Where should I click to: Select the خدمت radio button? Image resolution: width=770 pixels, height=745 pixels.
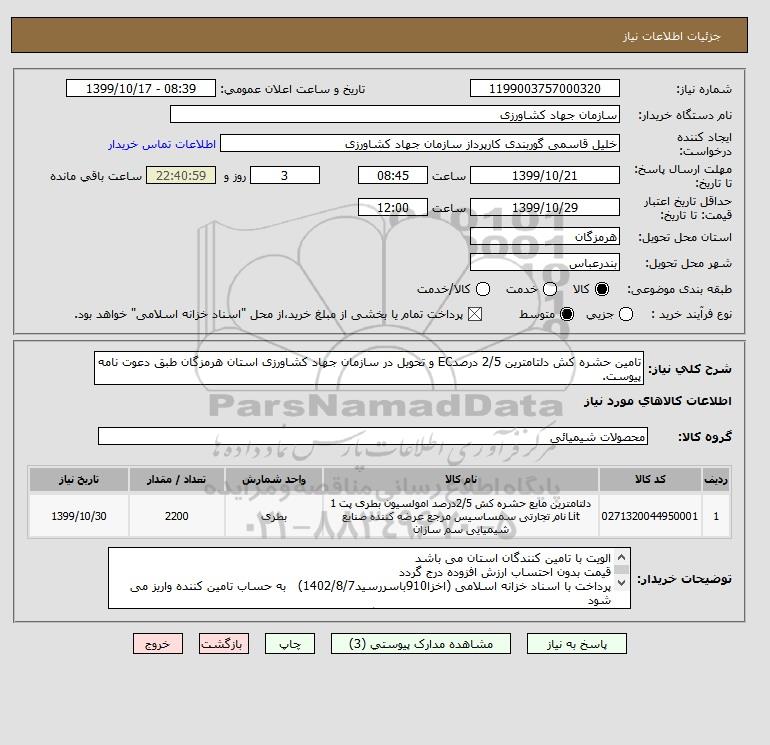(550, 289)
